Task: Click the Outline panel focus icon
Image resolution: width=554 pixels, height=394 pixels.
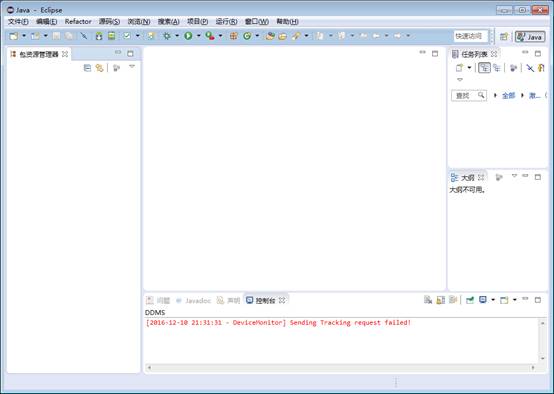Action: (499, 177)
